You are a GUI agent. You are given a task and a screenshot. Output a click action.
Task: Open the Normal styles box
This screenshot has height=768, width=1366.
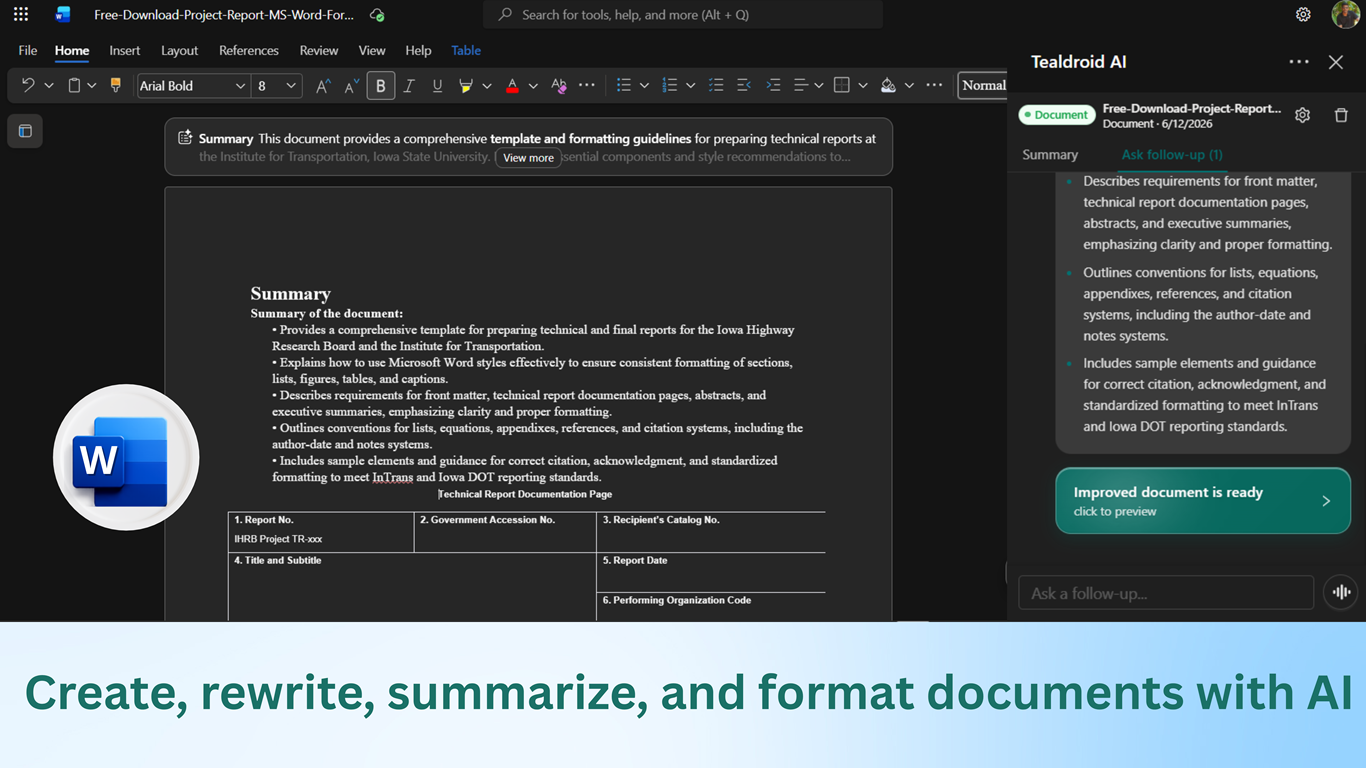tap(983, 86)
